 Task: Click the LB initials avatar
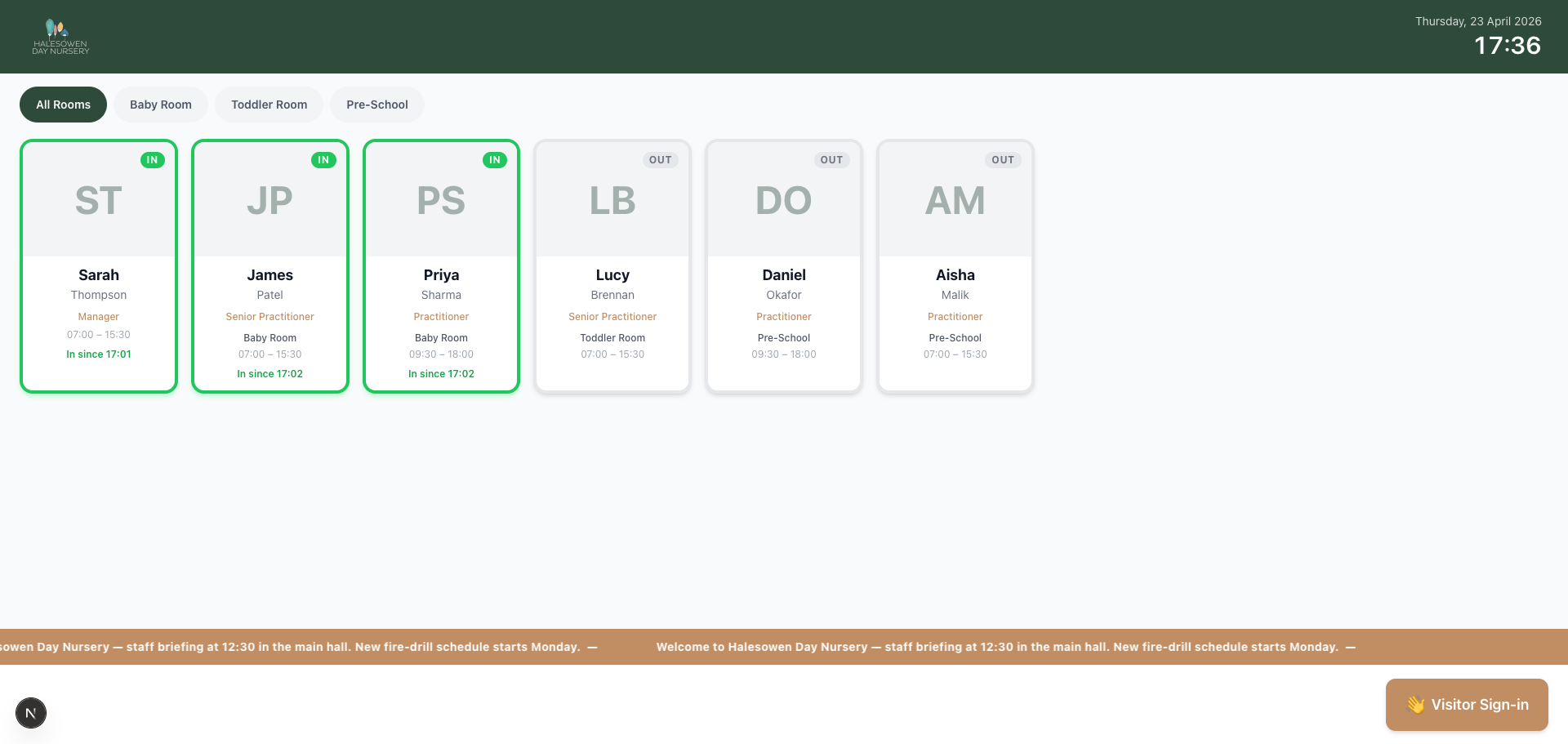[x=612, y=201]
